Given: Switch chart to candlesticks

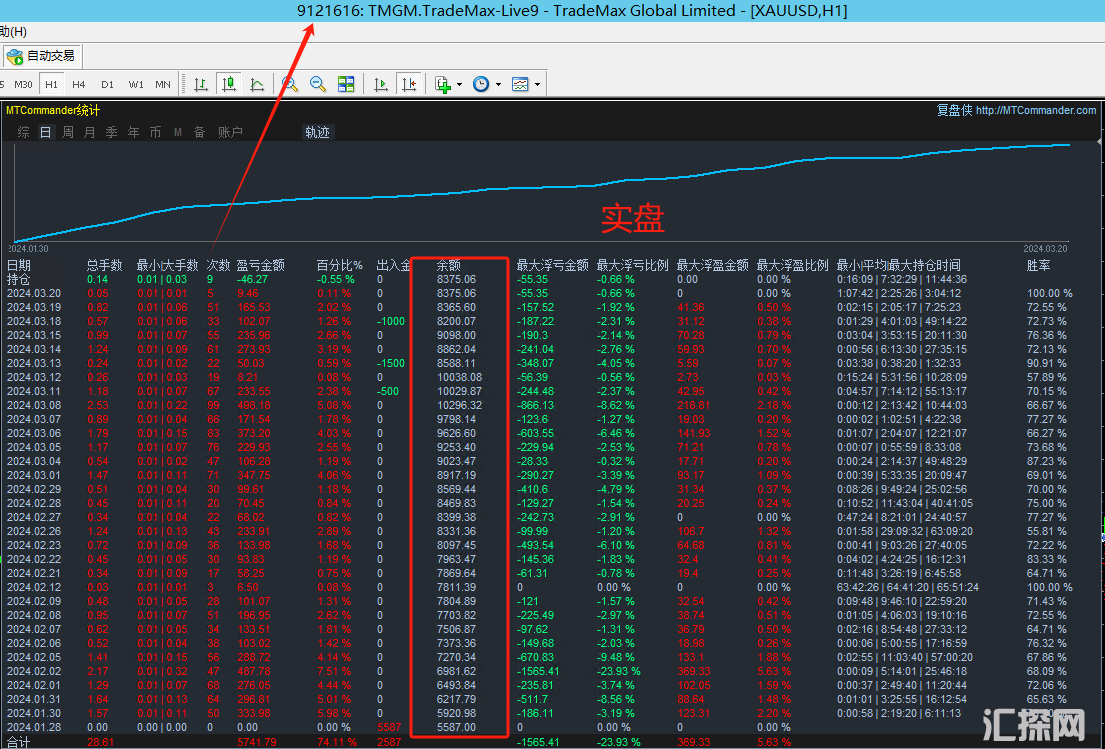Looking at the screenshot, I should 230,85.
